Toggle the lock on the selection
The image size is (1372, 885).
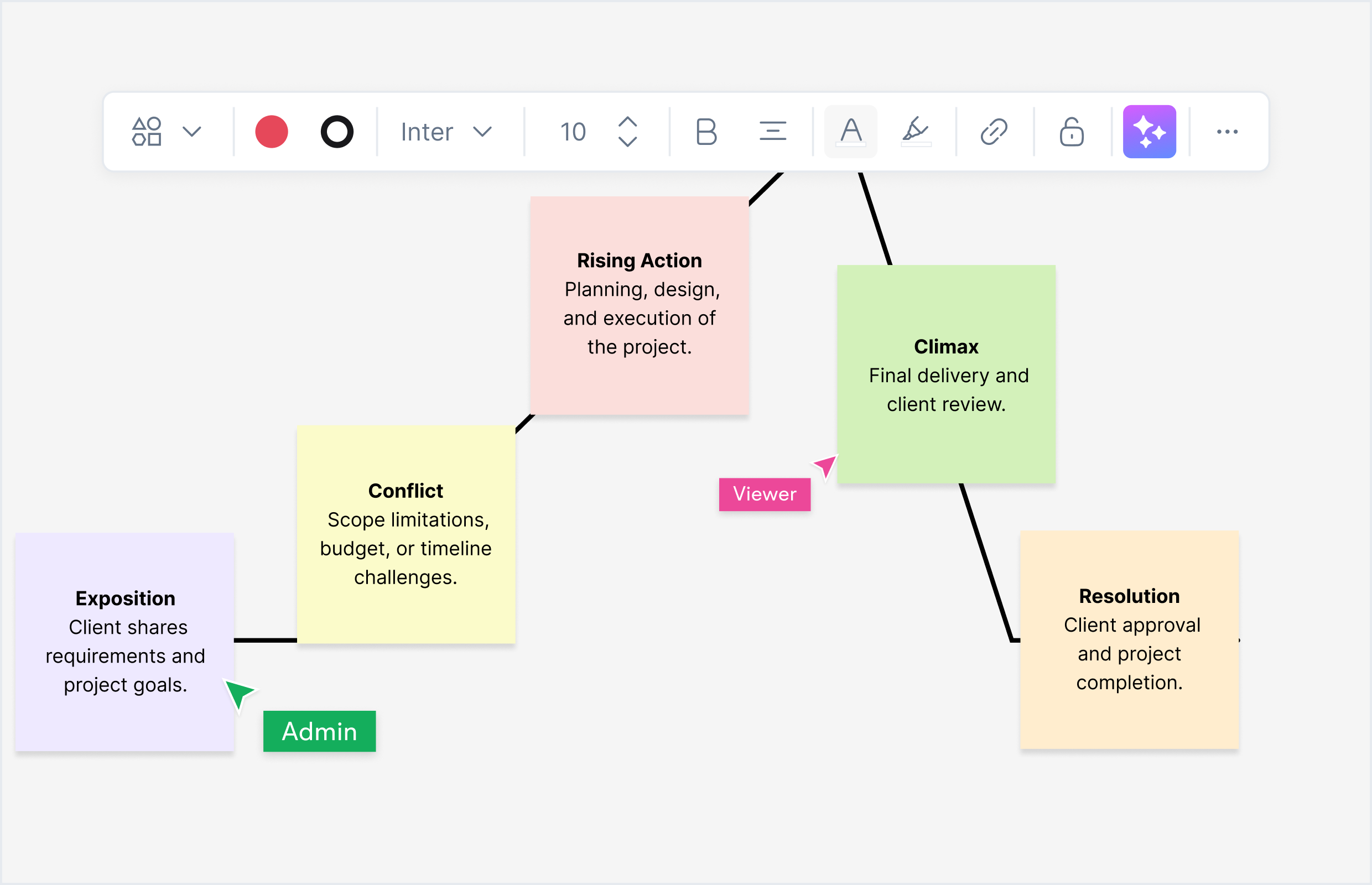pos(1072,132)
